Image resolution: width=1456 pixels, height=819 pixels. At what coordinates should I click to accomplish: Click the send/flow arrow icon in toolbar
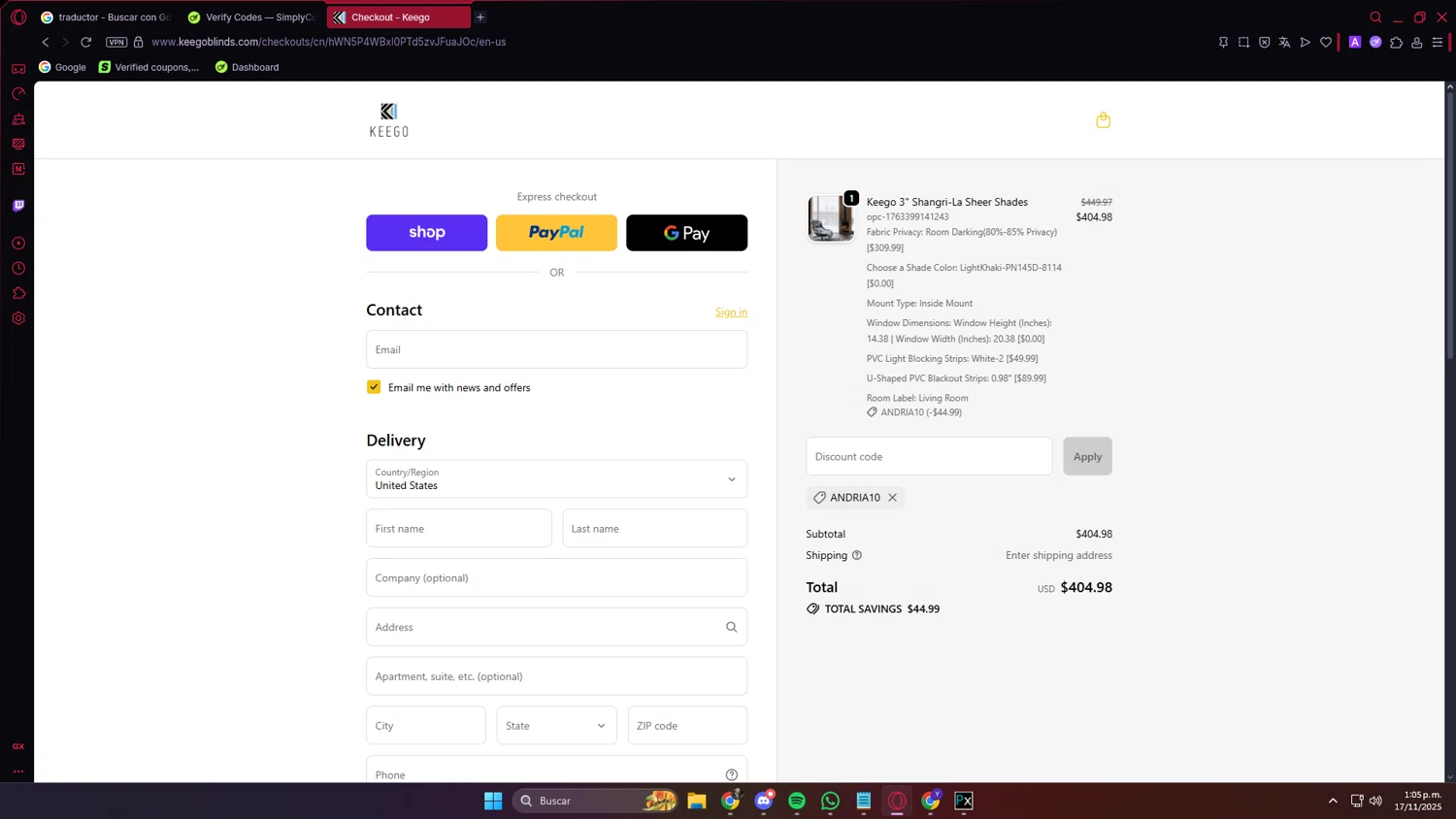(x=1306, y=42)
